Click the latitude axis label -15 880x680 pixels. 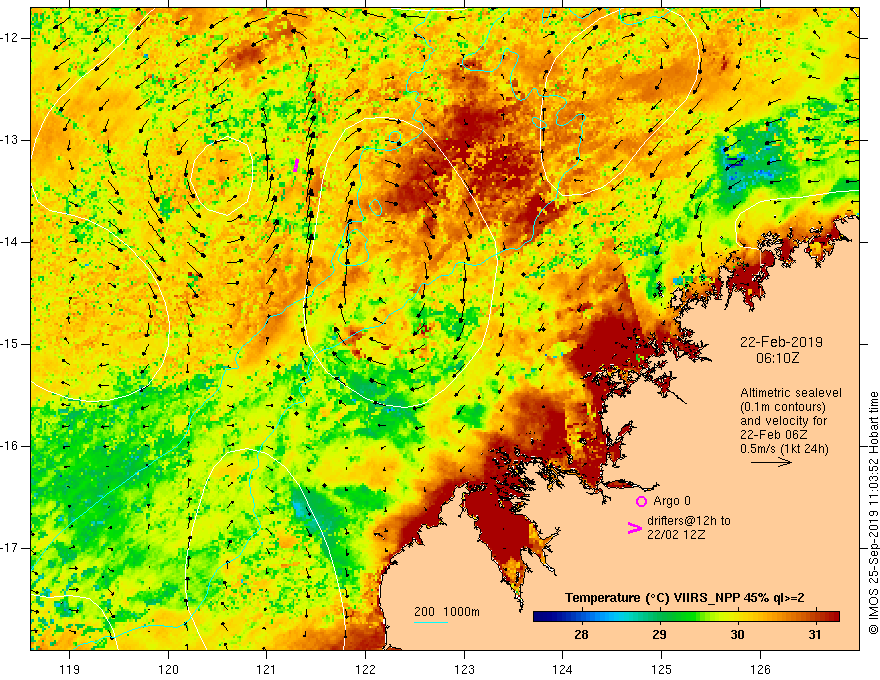coord(10,344)
